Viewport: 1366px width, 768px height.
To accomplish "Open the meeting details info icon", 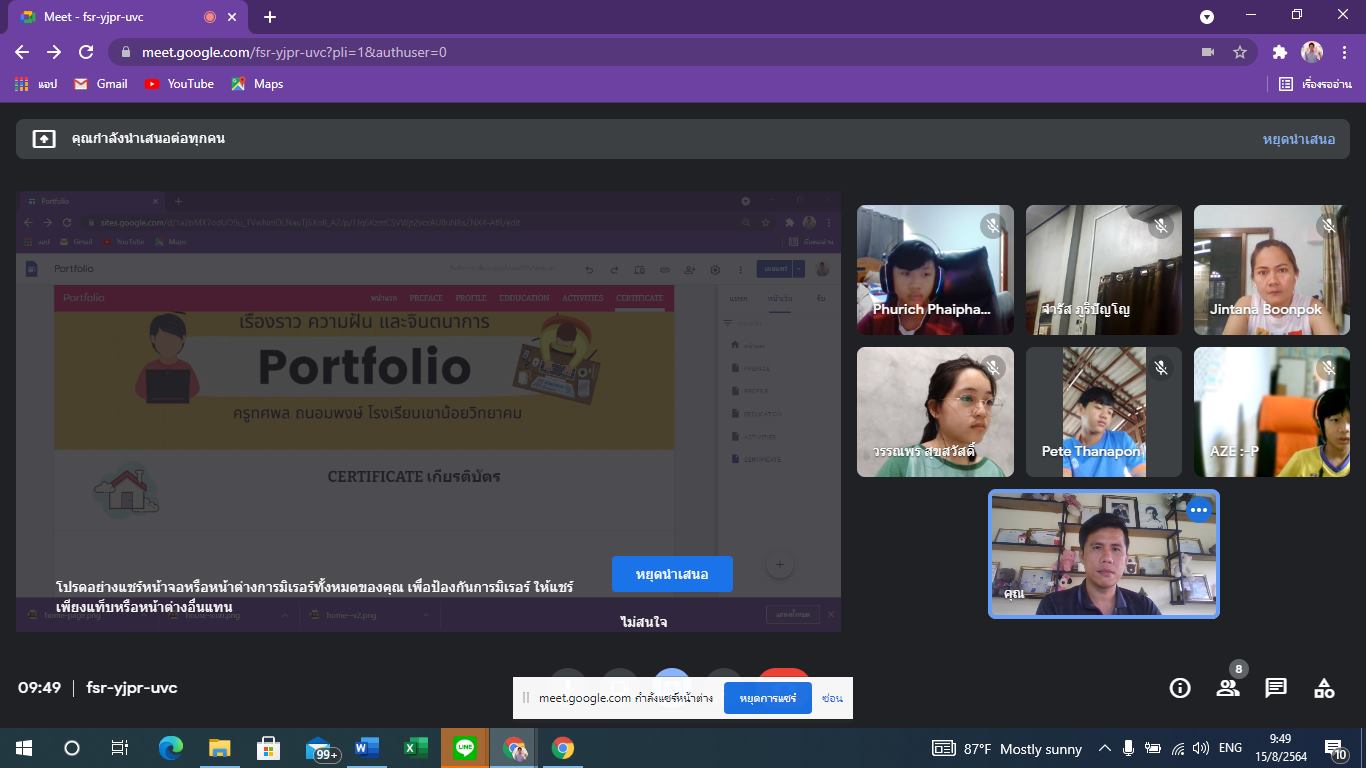I will click(1180, 688).
